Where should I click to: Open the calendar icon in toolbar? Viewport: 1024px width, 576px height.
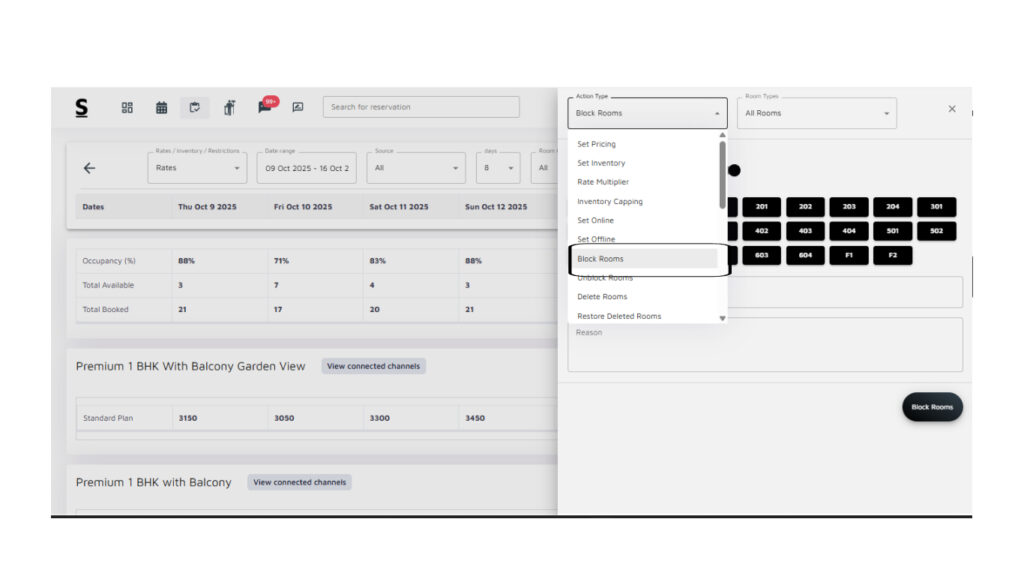161,107
